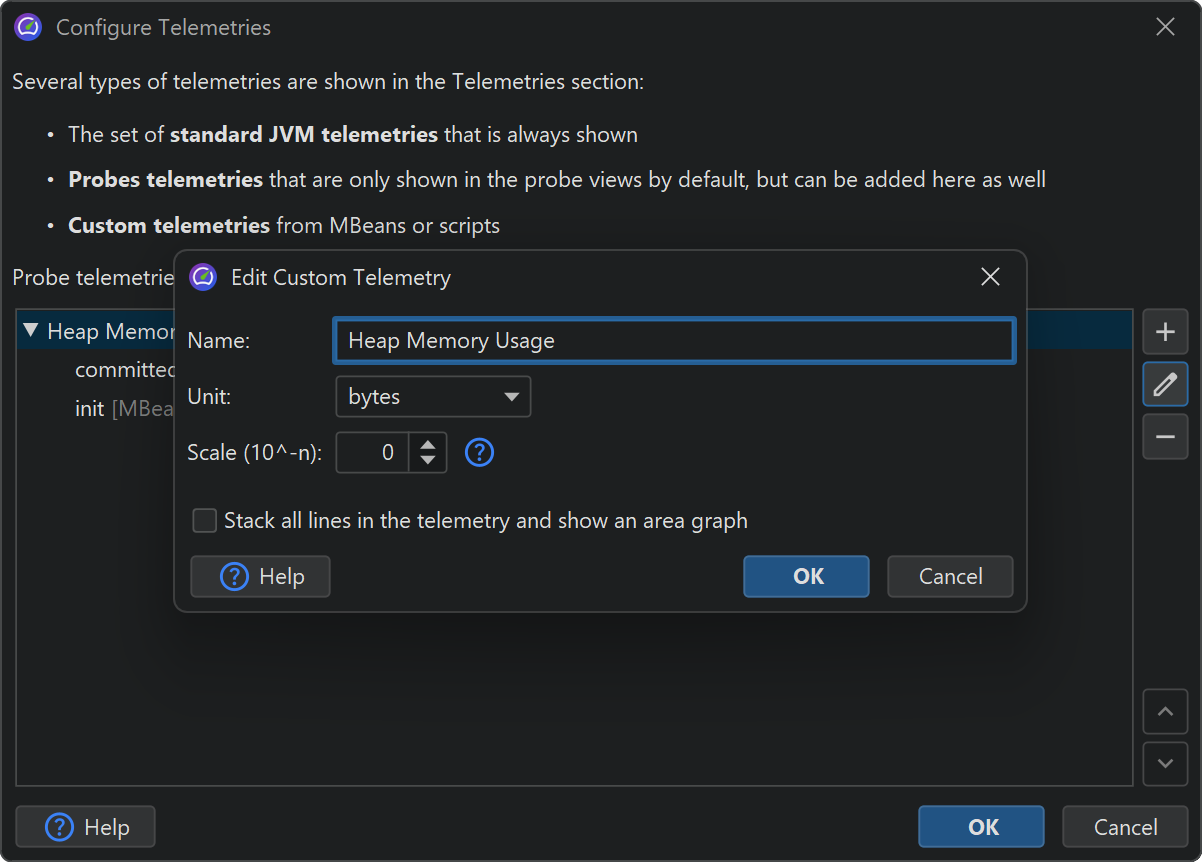
Task: Click the Scale number input field
Action: (372, 453)
